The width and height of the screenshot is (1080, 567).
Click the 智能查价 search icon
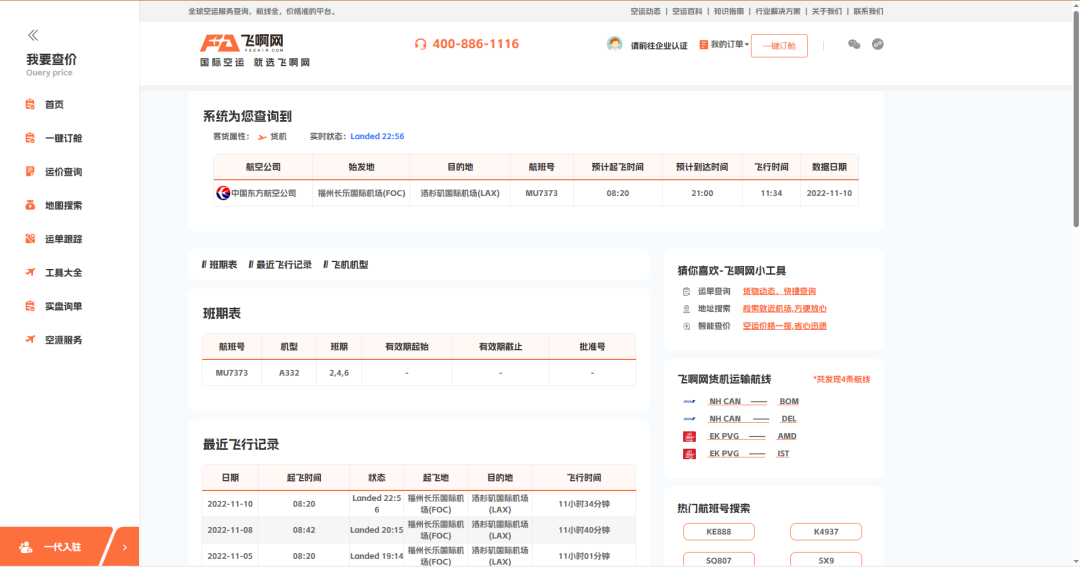tap(686, 327)
